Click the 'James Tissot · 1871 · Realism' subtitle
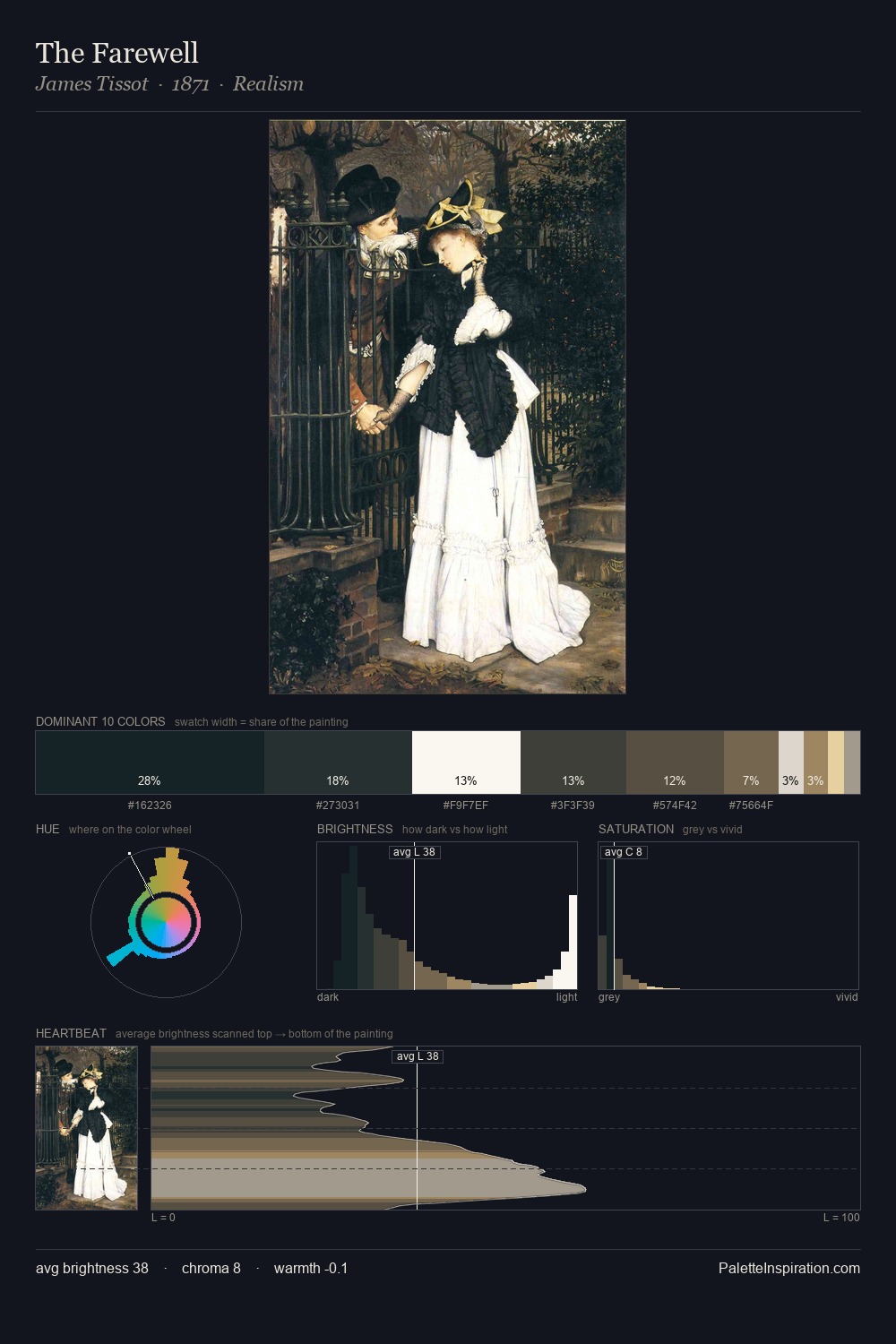 point(169,84)
